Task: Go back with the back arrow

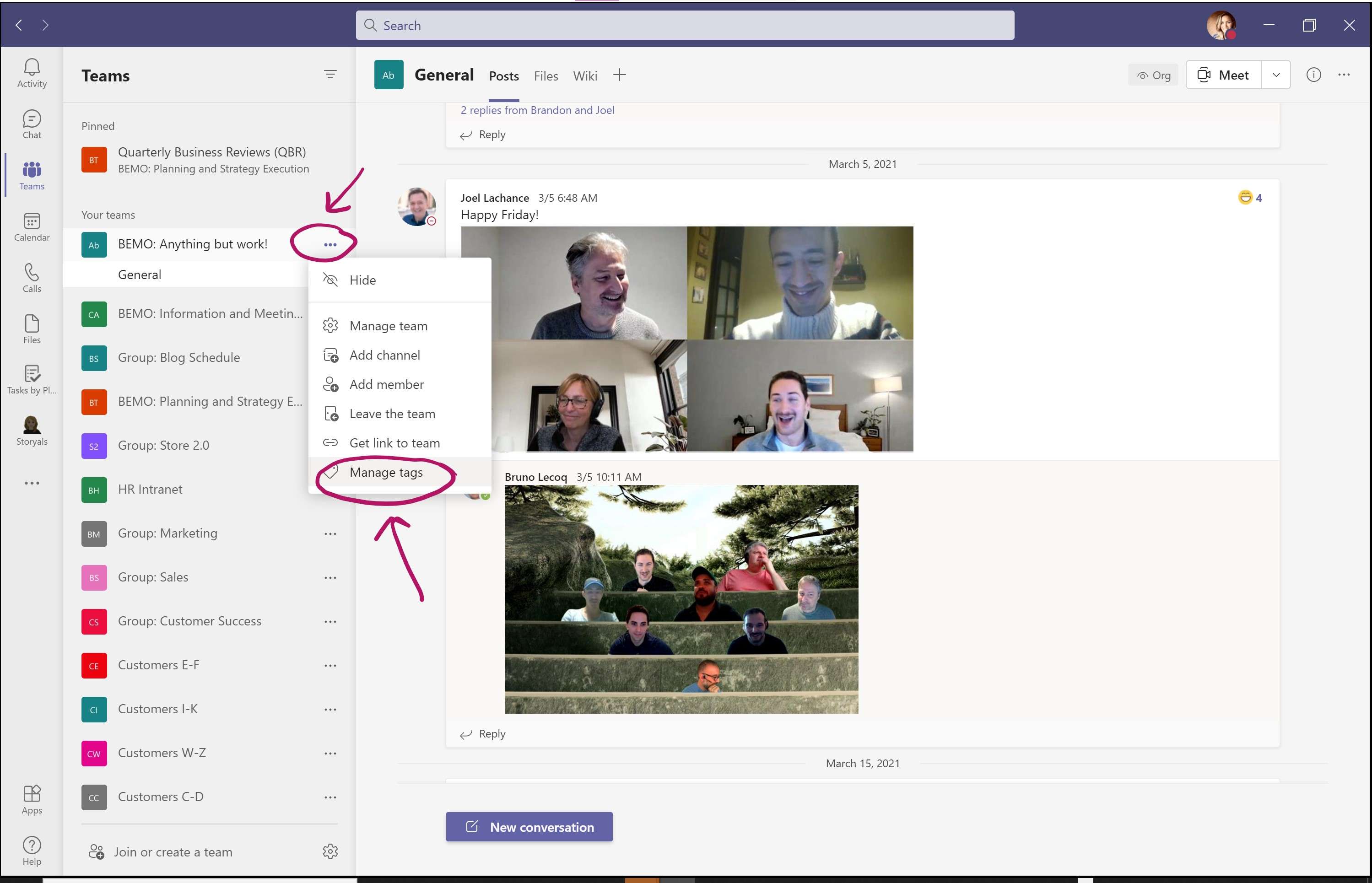Action: (19, 25)
